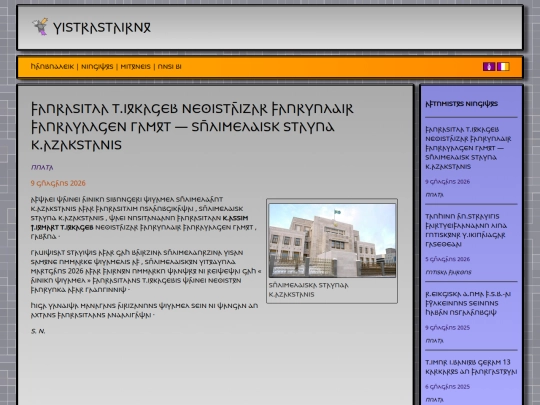Switch language using the purple, white and yellow striped flag
This screenshot has width=540, height=405.
[x=503, y=66]
